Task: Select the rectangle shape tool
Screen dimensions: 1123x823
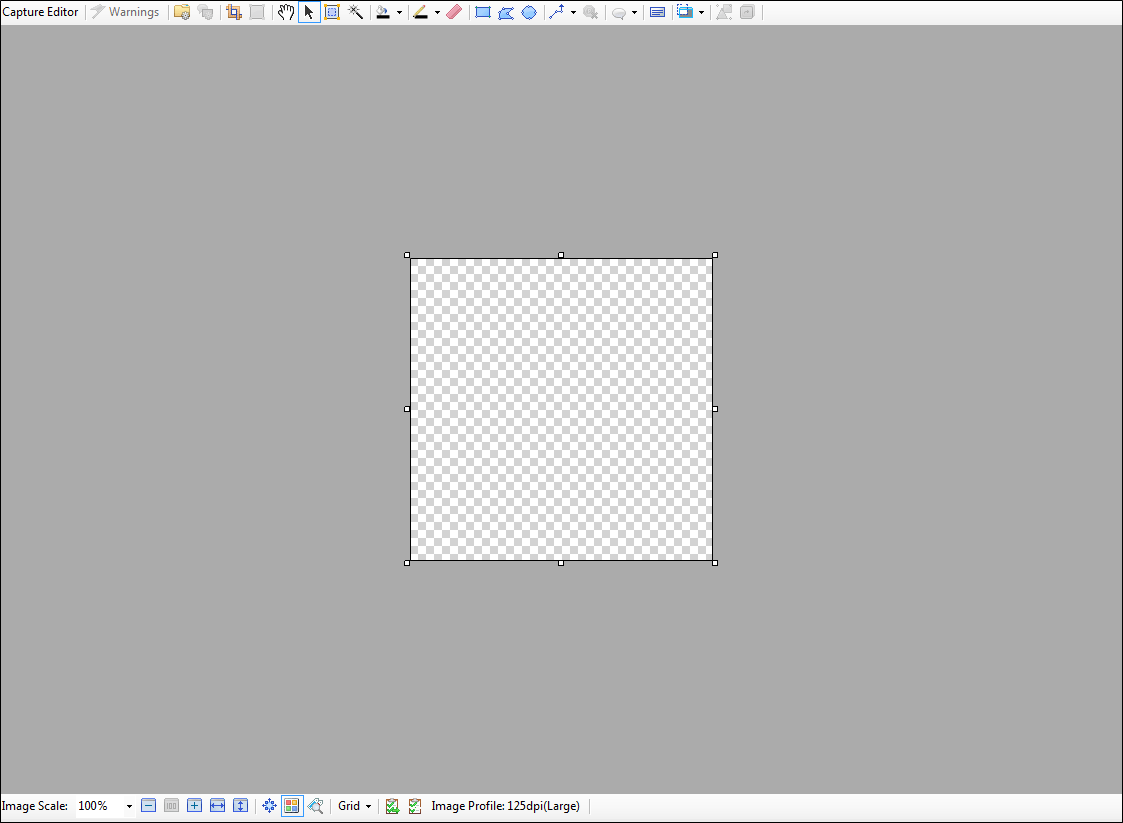Action: (x=482, y=11)
